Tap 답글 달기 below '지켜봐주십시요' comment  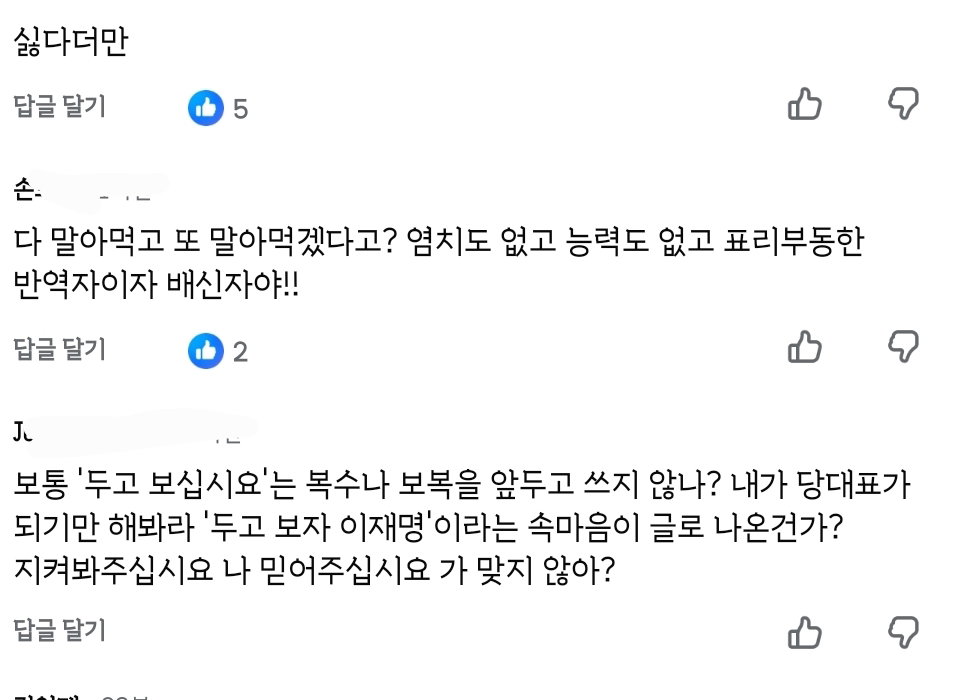click(x=59, y=630)
